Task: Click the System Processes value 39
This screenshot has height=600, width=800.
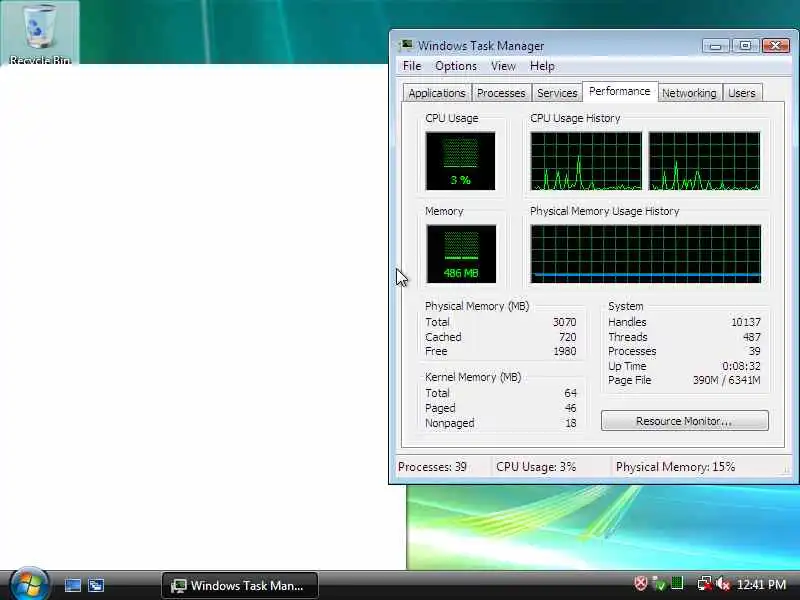Action: point(755,351)
